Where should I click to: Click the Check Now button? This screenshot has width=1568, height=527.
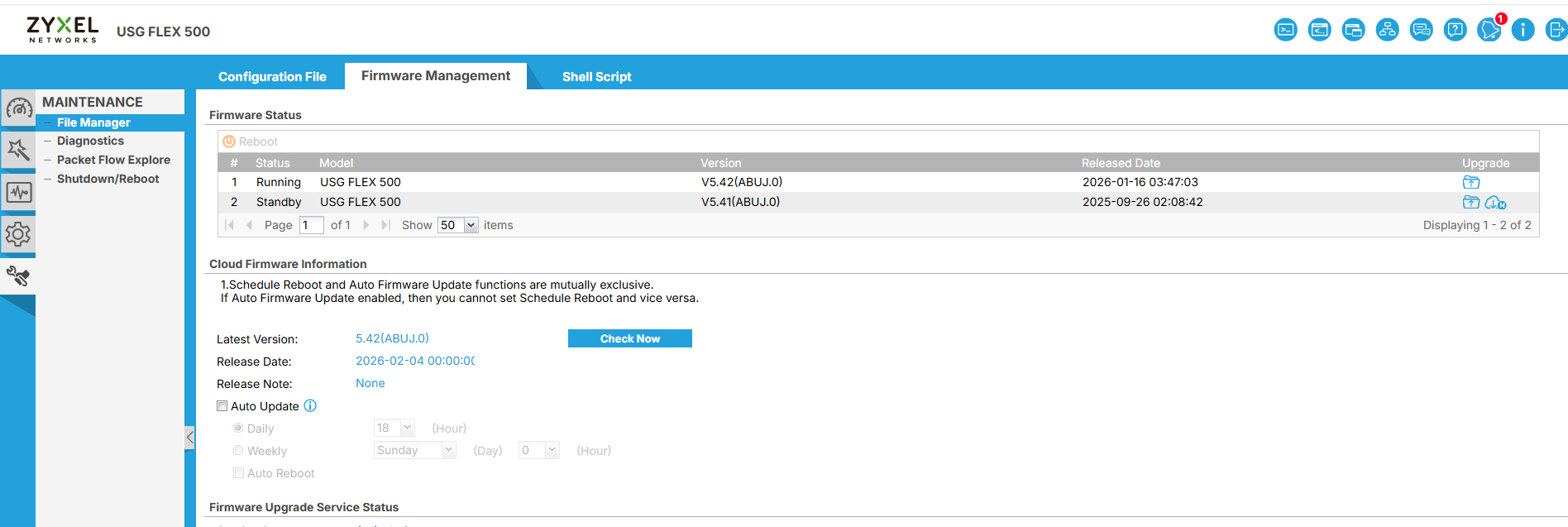click(x=630, y=338)
